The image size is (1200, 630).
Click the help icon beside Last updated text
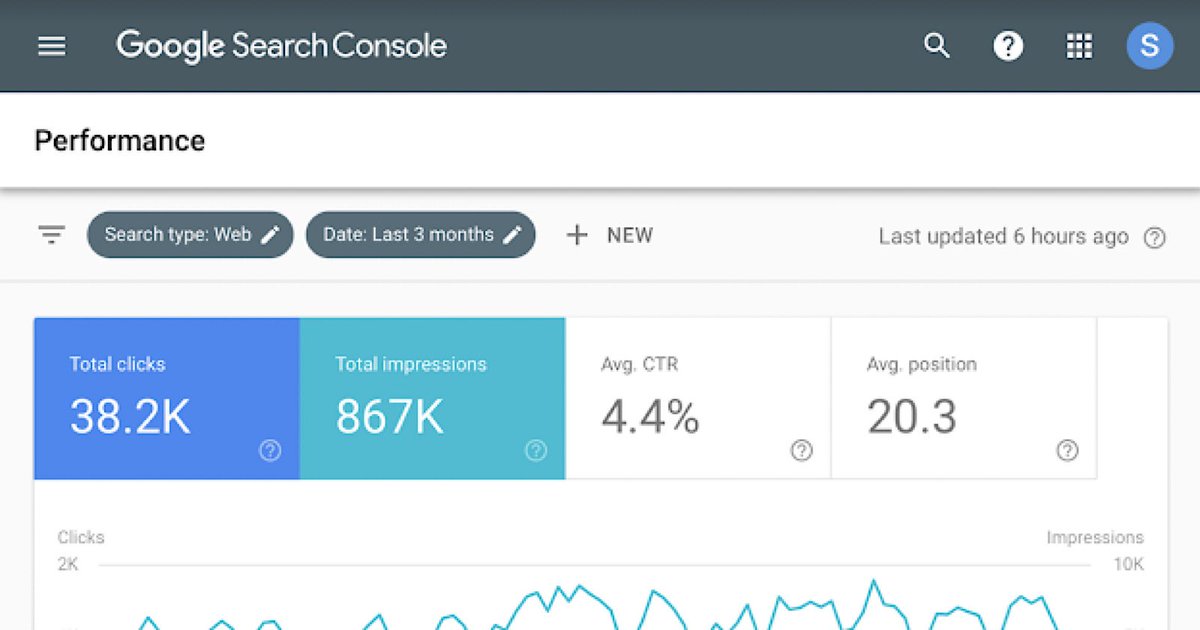pyautogui.click(x=1154, y=238)
